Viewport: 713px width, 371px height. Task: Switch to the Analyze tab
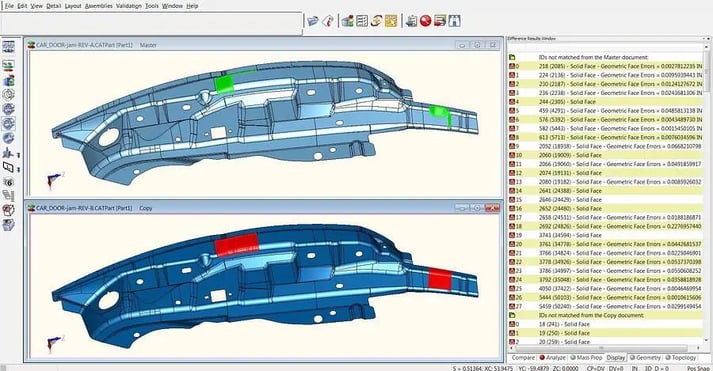[552, 358]
